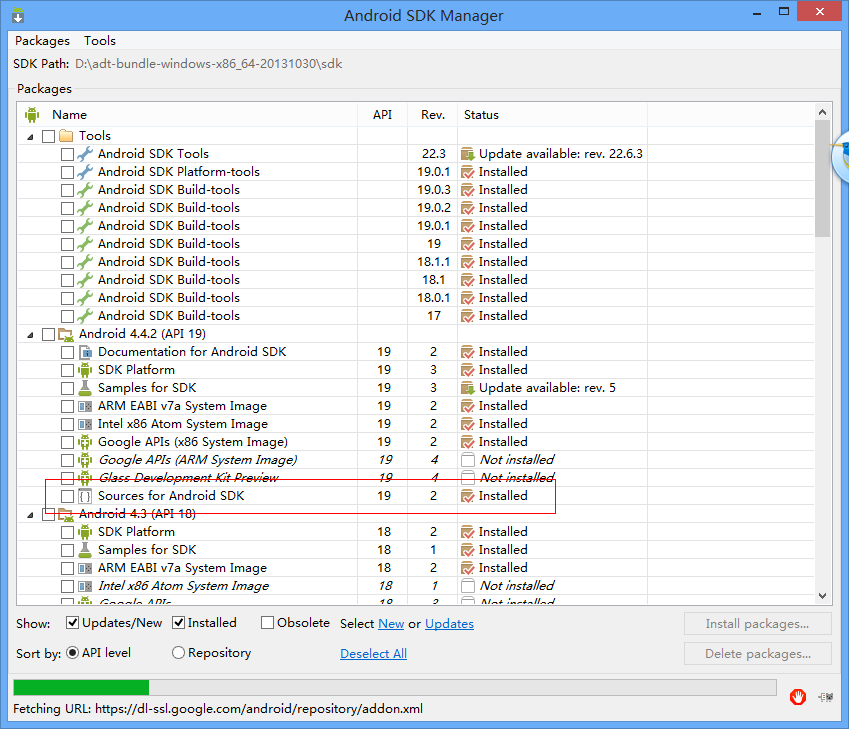Click the Rev. column header
The image size is (849, 729).
[x=433, y=115]
